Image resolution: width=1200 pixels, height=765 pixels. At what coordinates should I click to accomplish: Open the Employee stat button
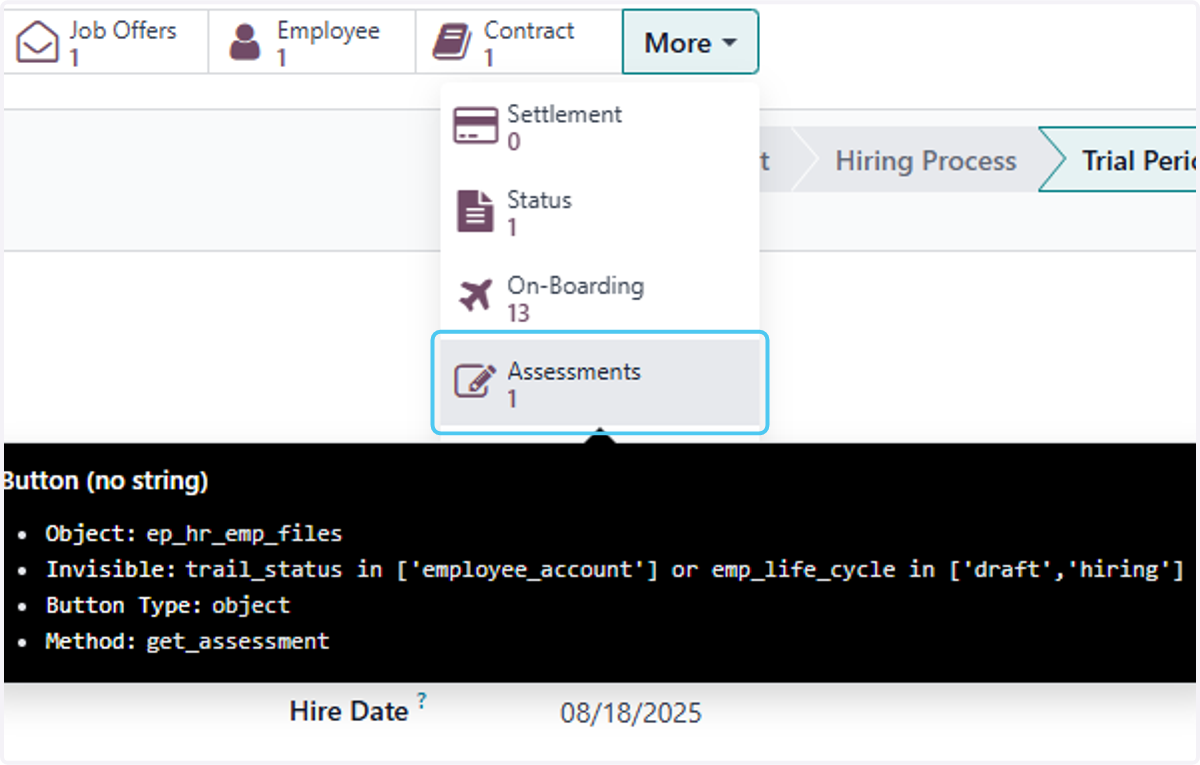pyautogui.click(x=312, y=43)
